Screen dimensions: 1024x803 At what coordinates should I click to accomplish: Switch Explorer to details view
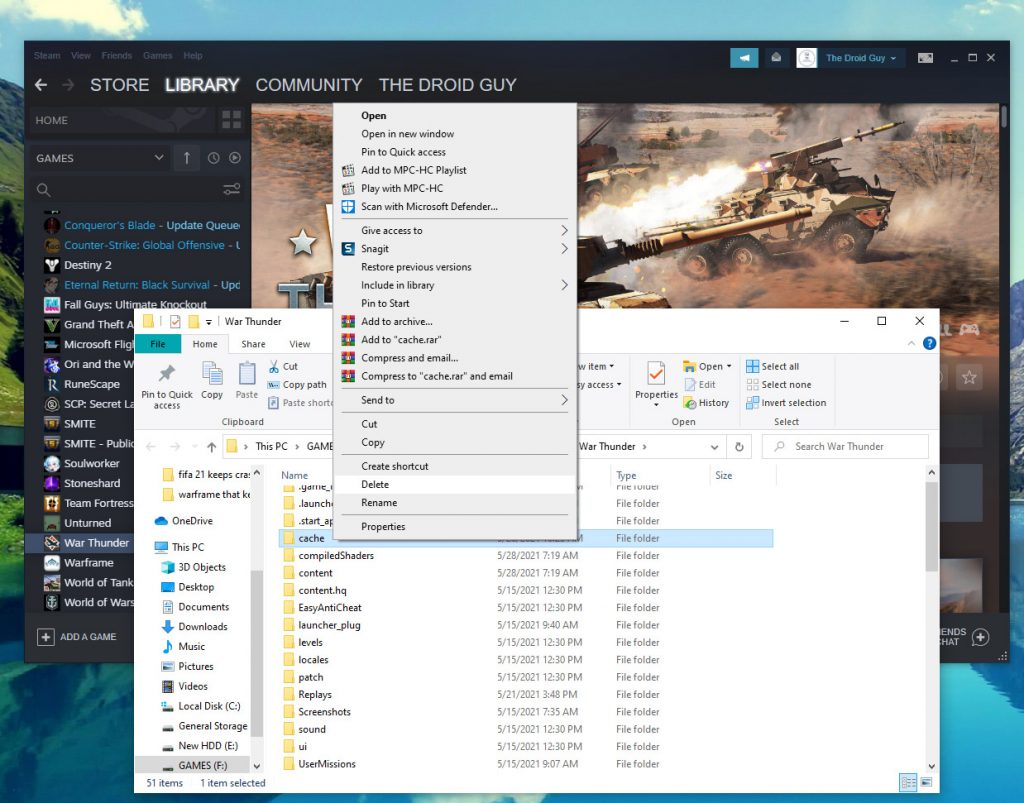(x=908, y=782)
